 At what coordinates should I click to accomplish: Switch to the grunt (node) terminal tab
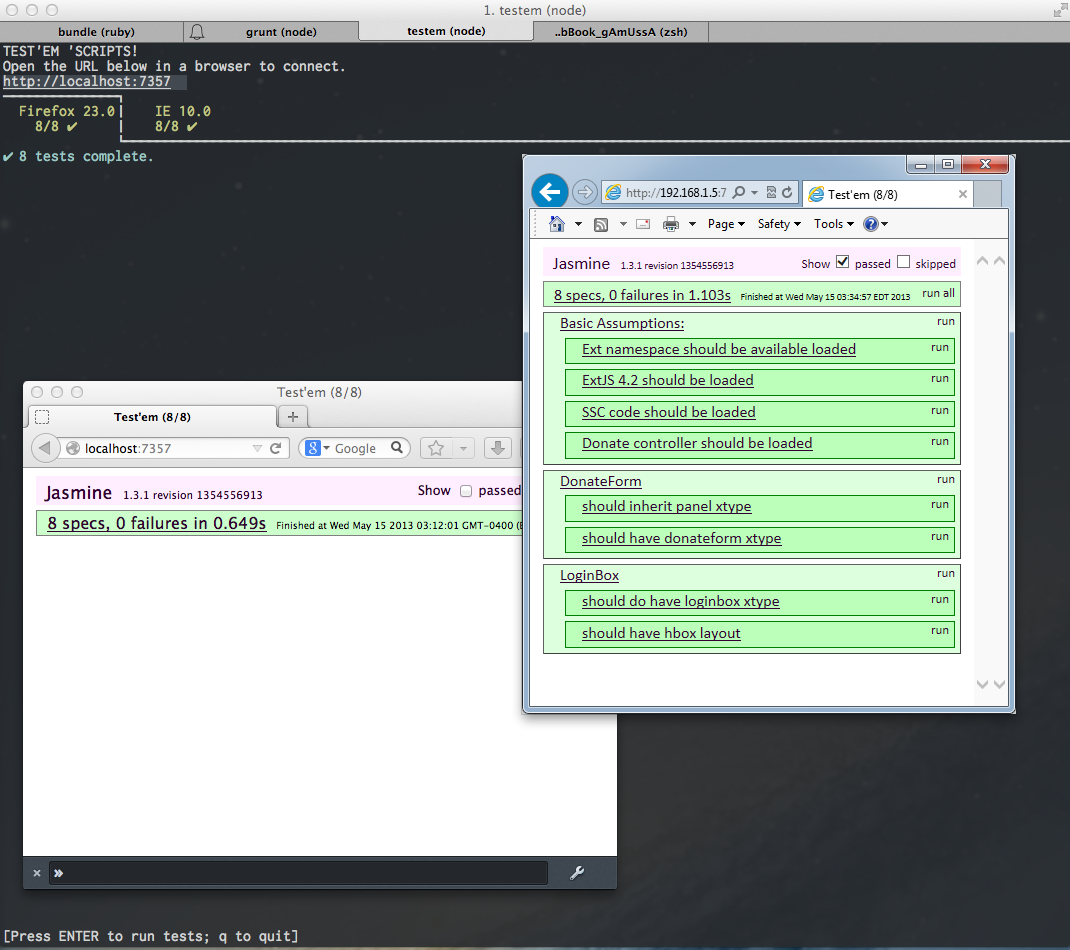pos(281,32)
